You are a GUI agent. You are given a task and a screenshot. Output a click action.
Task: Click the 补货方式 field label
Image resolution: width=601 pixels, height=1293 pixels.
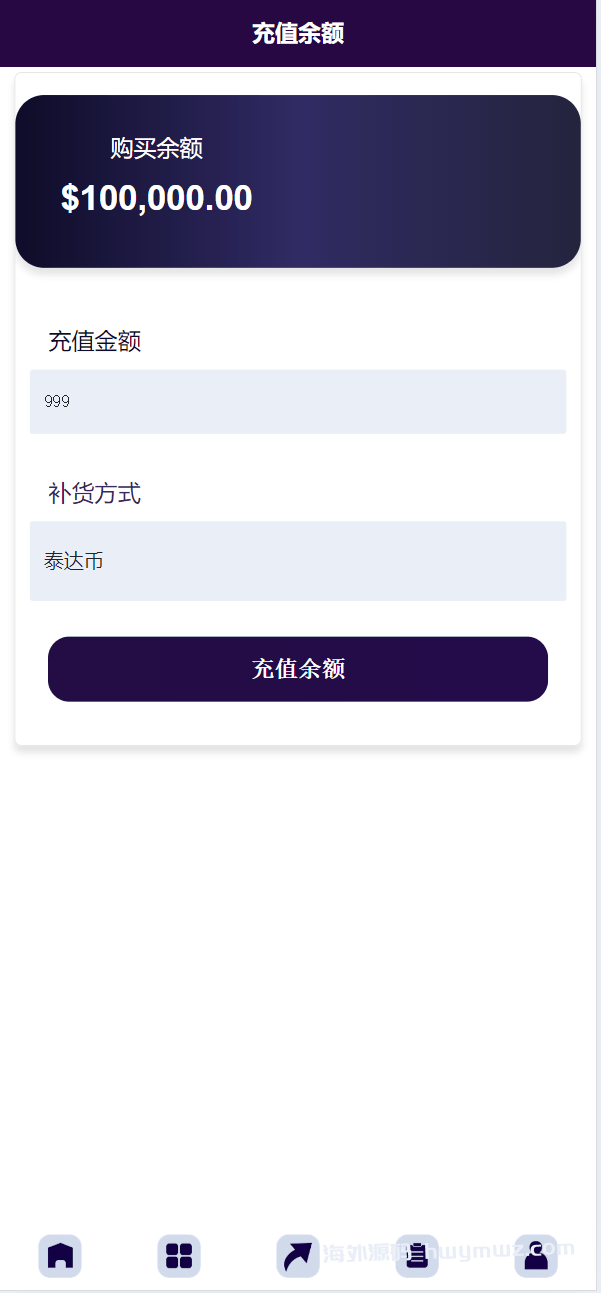point(95,493)
